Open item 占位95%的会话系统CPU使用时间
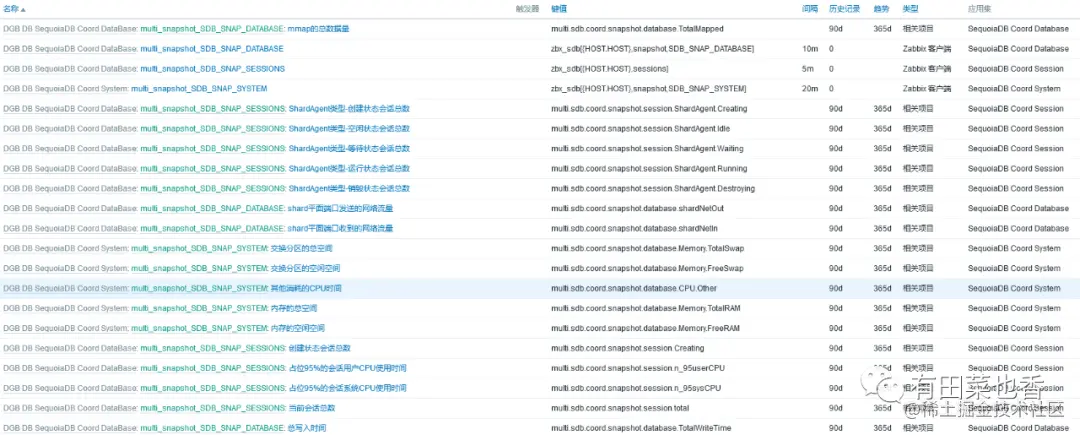1080x435 pixels. [x=348, y=388]
